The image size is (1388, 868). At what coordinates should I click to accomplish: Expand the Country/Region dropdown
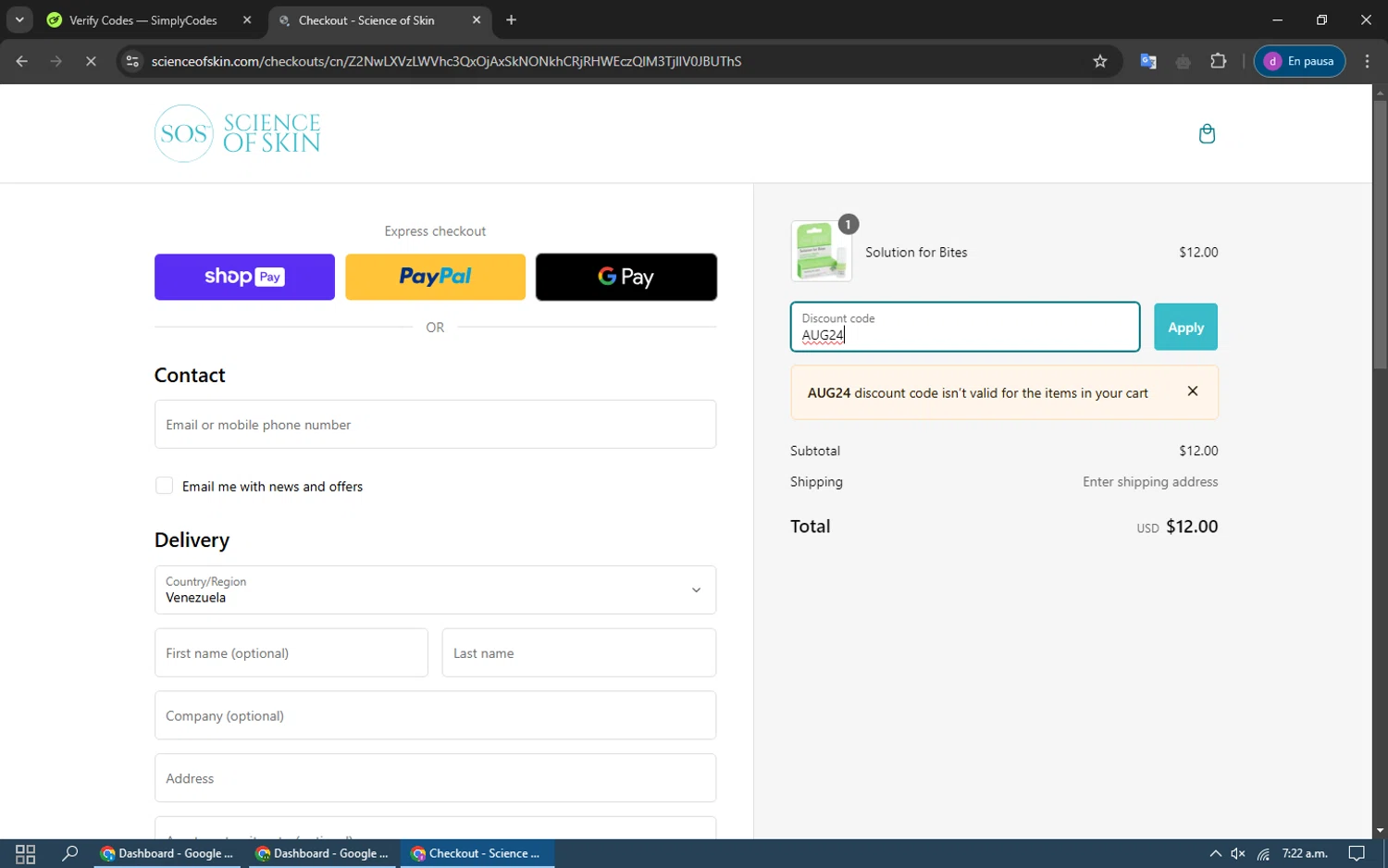435,589
